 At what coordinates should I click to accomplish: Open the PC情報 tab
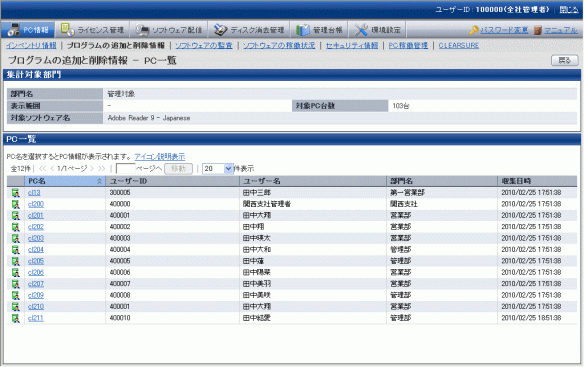pyautogui.click(x=28, y=29)
